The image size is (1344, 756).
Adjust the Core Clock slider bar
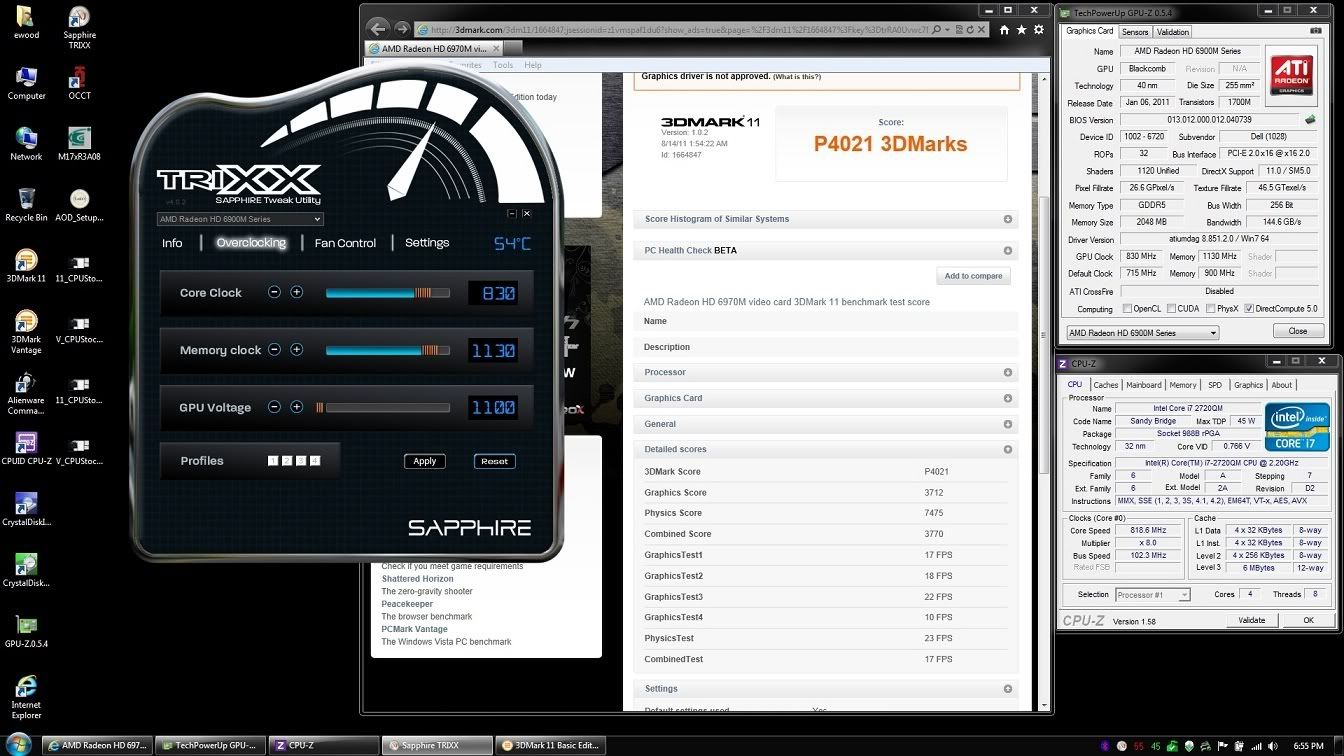pyautogui.click(x=387, y=293)
